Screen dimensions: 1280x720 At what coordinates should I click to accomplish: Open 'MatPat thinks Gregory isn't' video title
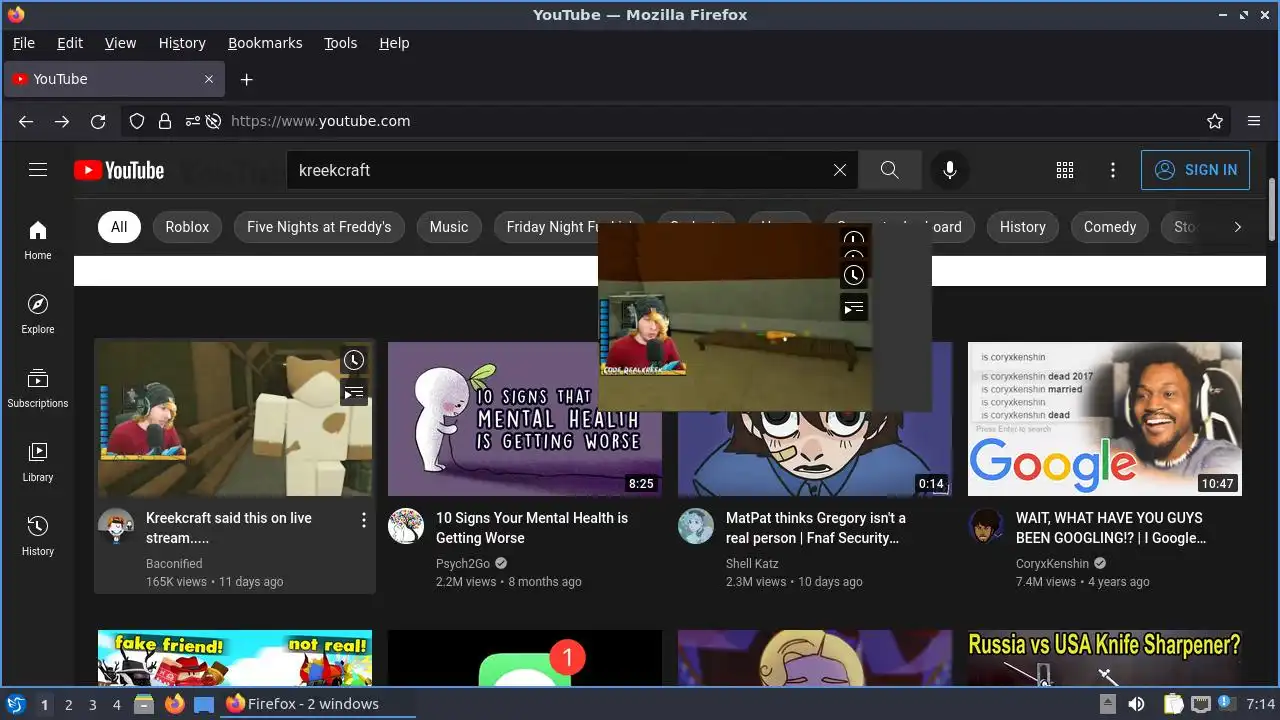pos(816,528)
